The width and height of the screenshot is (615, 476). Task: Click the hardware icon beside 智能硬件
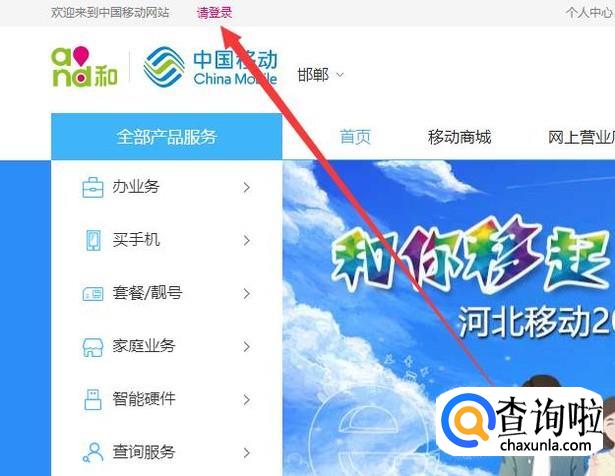(x=93, y=400)
